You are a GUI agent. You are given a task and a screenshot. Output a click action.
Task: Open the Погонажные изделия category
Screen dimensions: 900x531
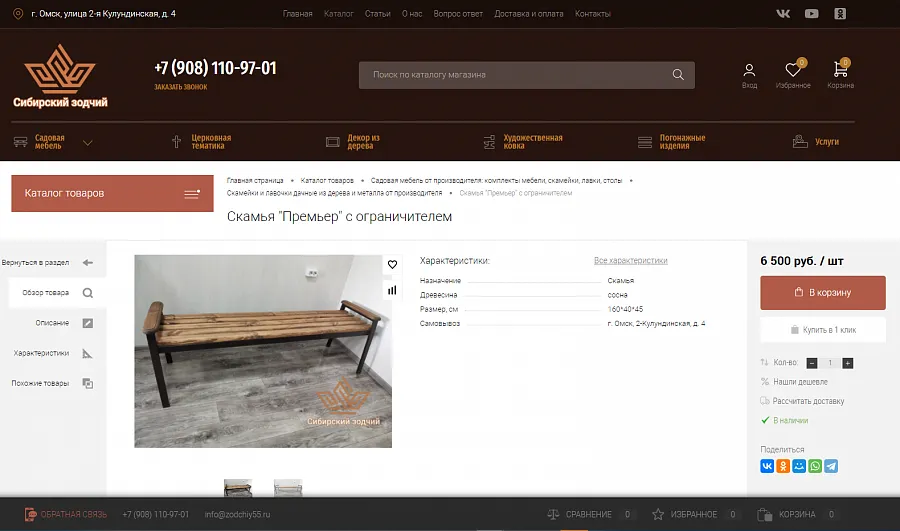tap(672, 142)
